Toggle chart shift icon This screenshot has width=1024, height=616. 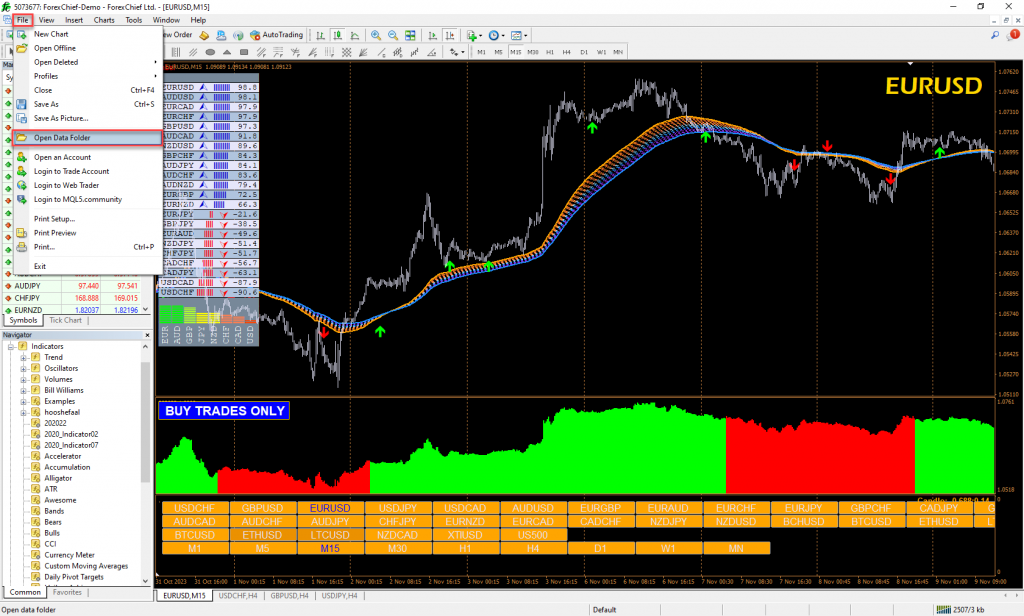(449, 35)
